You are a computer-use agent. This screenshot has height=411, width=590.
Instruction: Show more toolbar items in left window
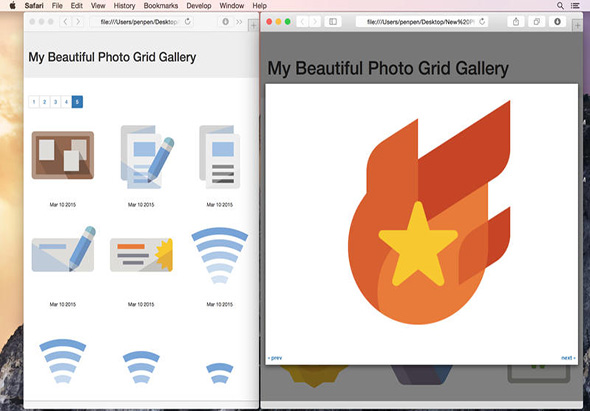click(x=239, y=22)
